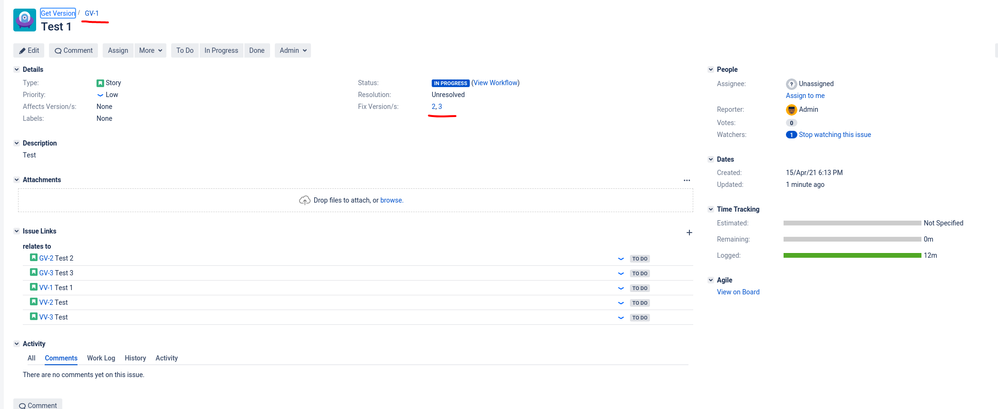Click the story icon beside GV-2 Test 2
Screen dimensions: 998x409
[34, 258]
